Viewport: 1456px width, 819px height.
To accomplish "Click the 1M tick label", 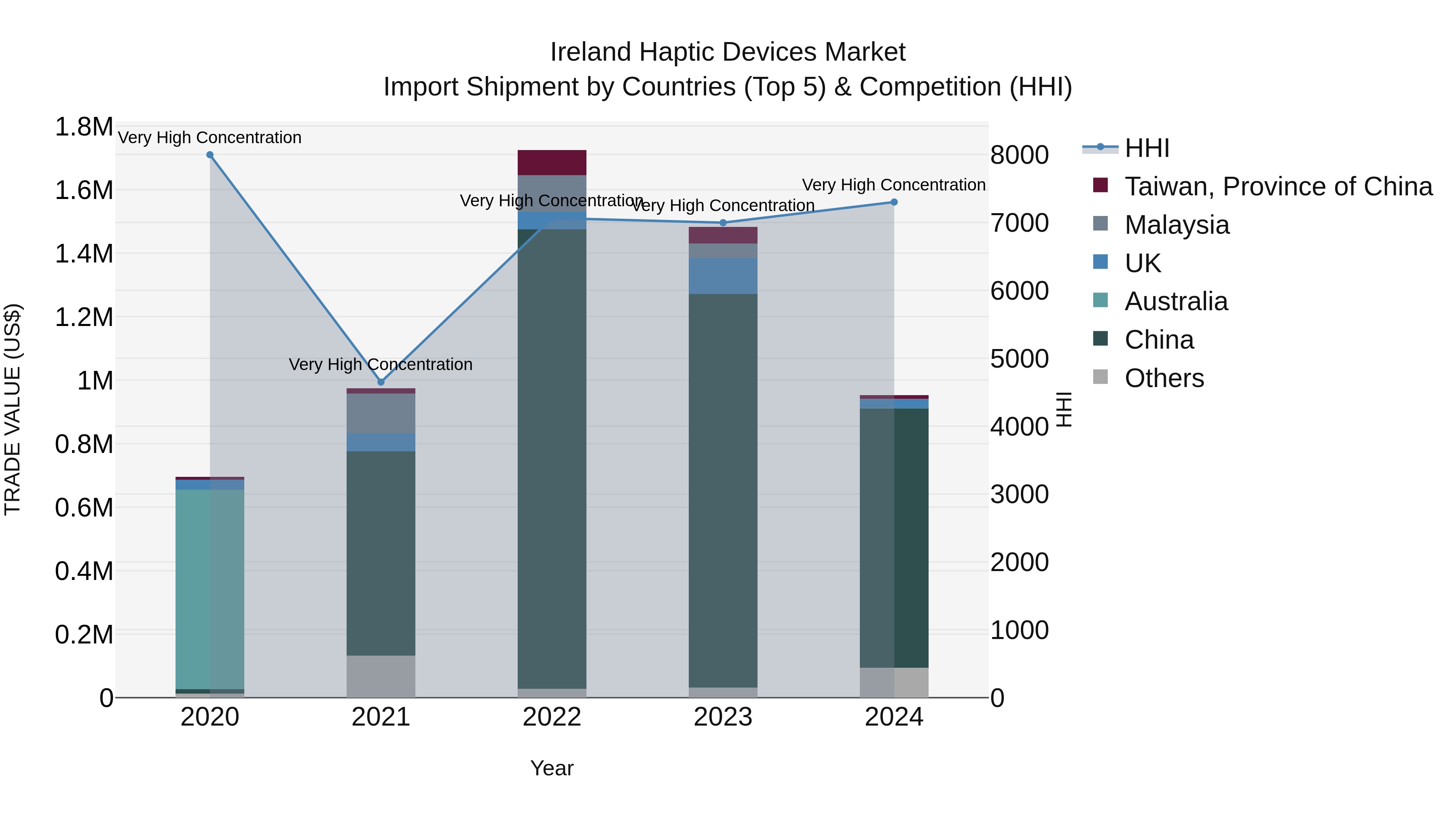I will 95,381.
